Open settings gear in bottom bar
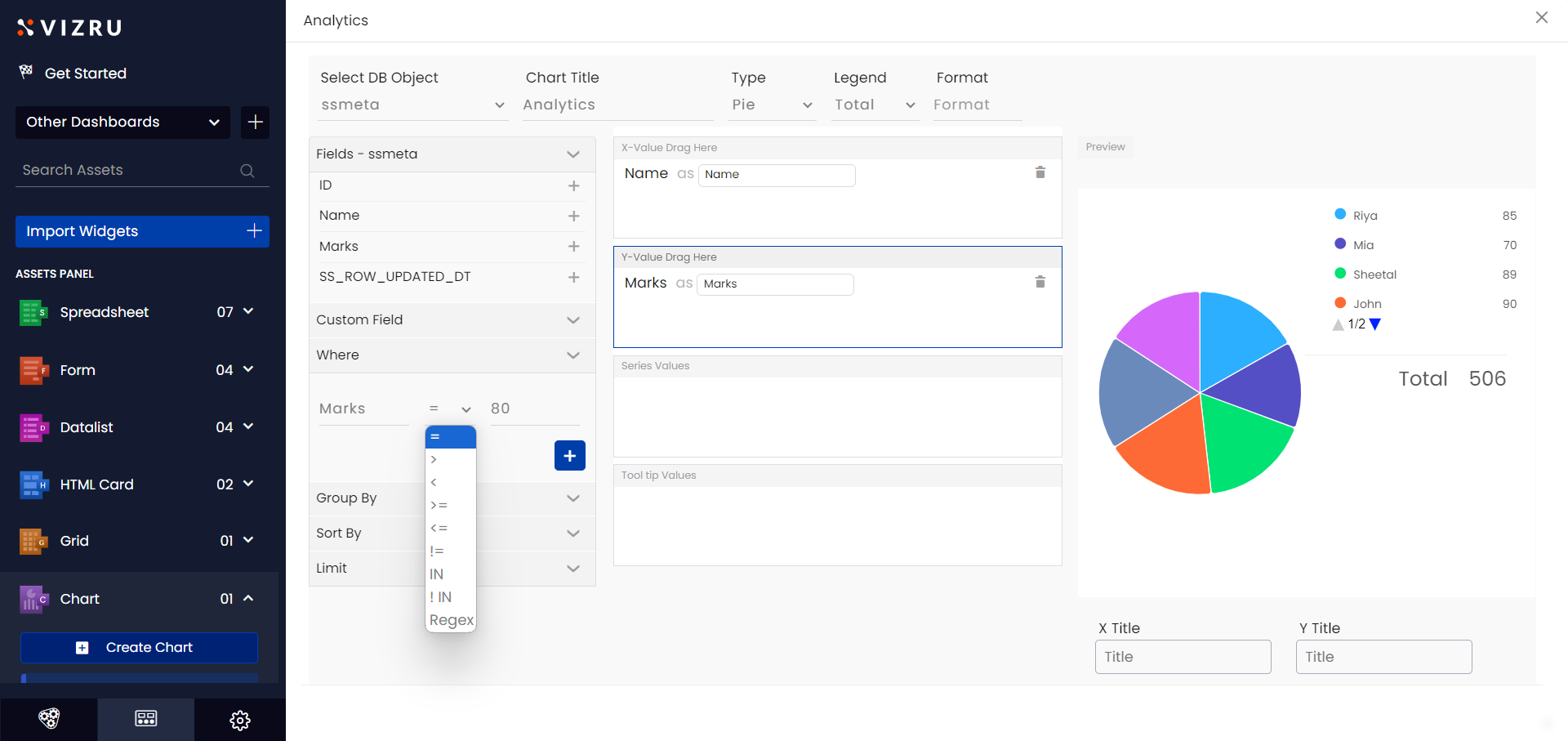Image resolution: width=1568 pixels, height=741 pixels. tap(240, 720)
